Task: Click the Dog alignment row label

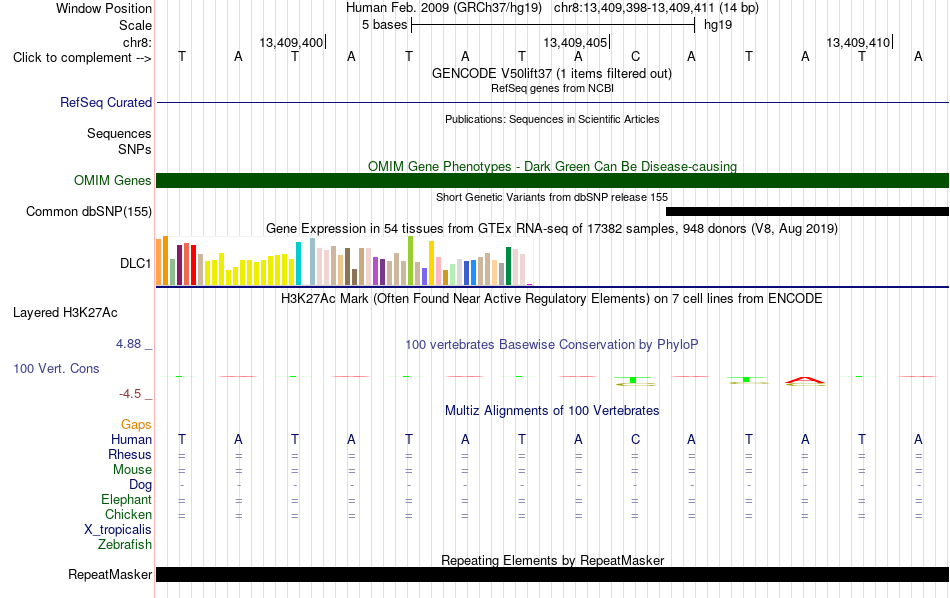Action: coord(140,485)
